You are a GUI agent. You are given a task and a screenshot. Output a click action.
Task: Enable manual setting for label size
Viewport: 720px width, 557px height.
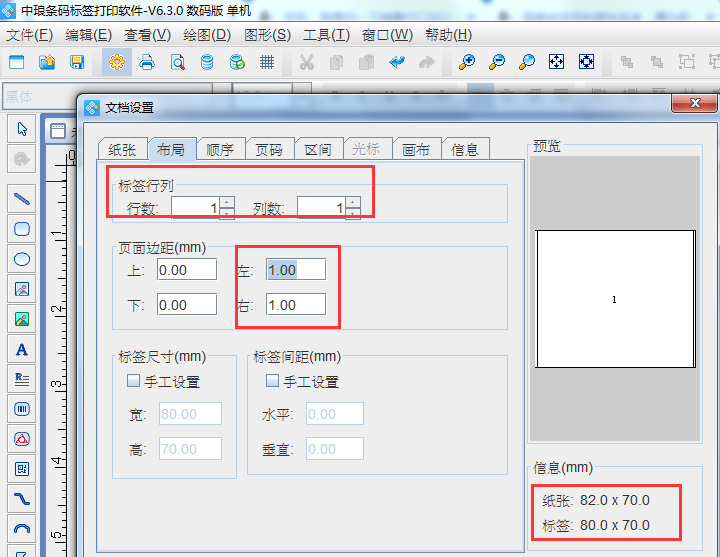(x=133, y=381)
